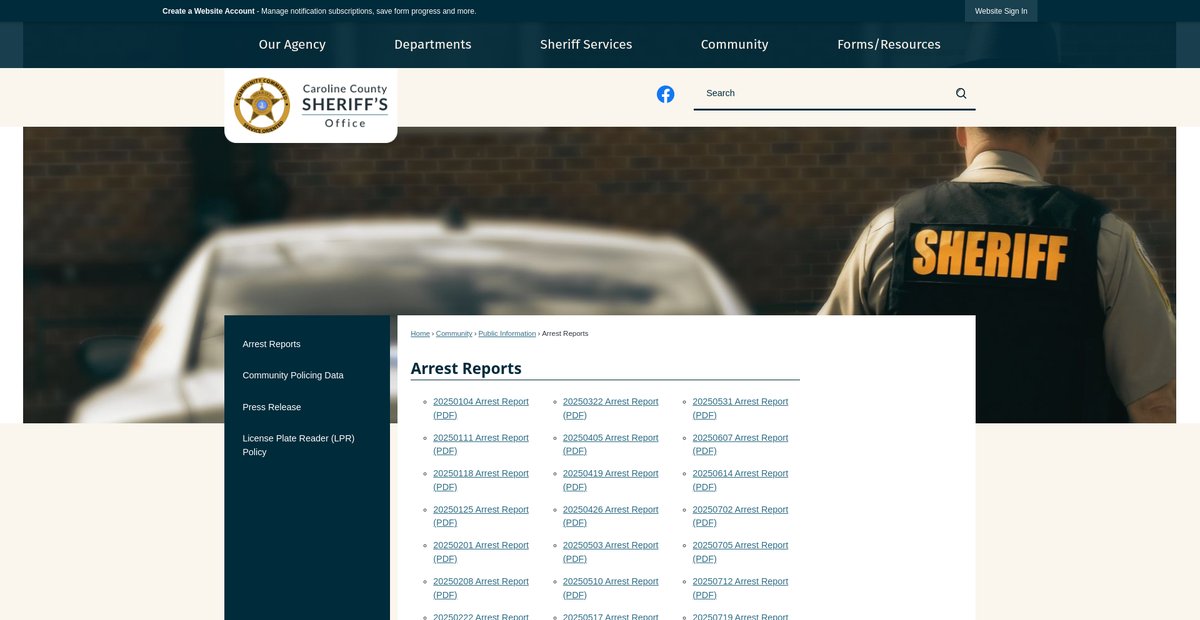Go to the Public Information breadcrumb link
Image resolution: width=1200 pixels, height=620 pixels.
(x=507, y=333)
